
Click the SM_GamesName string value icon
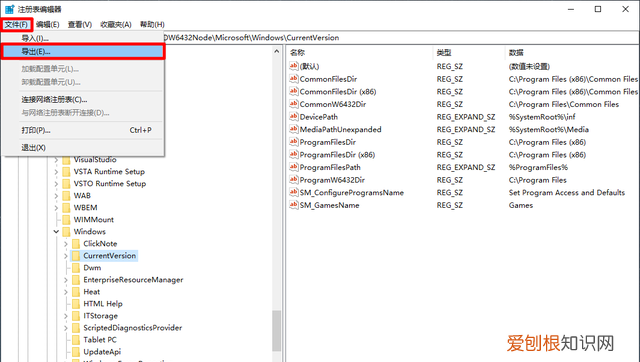click(x=293, y=205)
